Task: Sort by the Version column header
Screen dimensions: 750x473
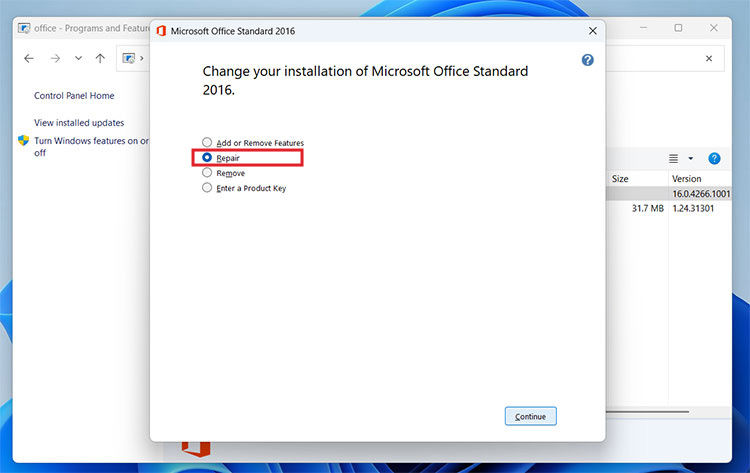Action: click(x=686, y=179)
